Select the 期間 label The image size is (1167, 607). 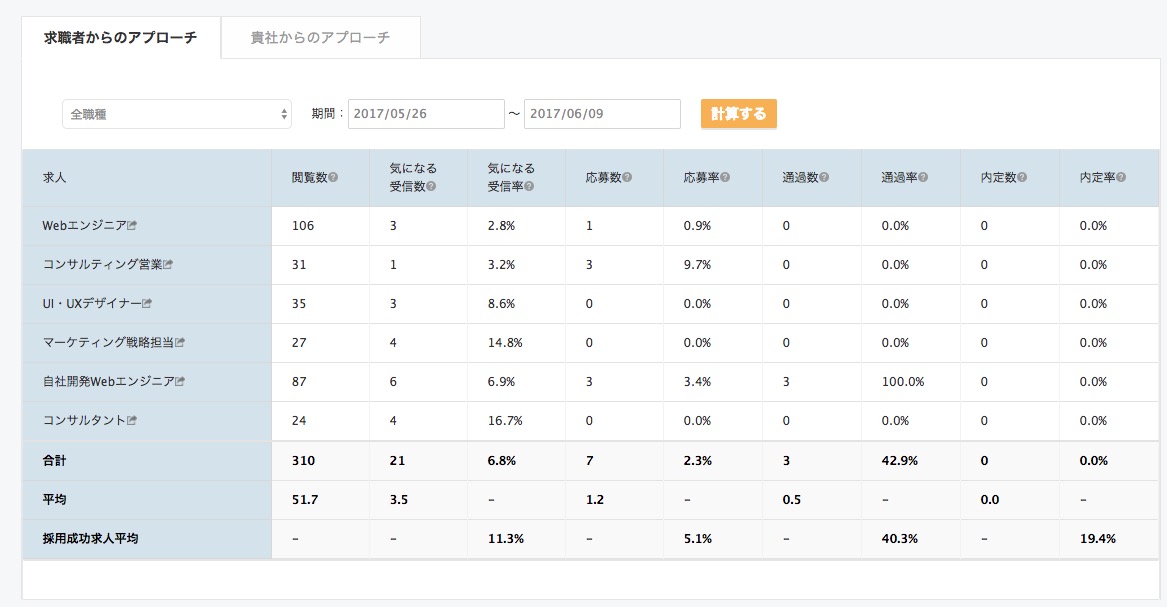pos(327,114)
